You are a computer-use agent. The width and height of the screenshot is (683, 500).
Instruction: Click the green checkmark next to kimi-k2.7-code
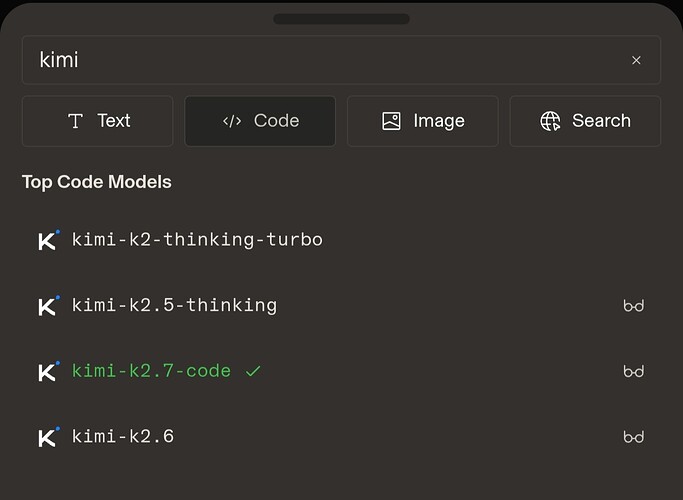click(253, 371)
